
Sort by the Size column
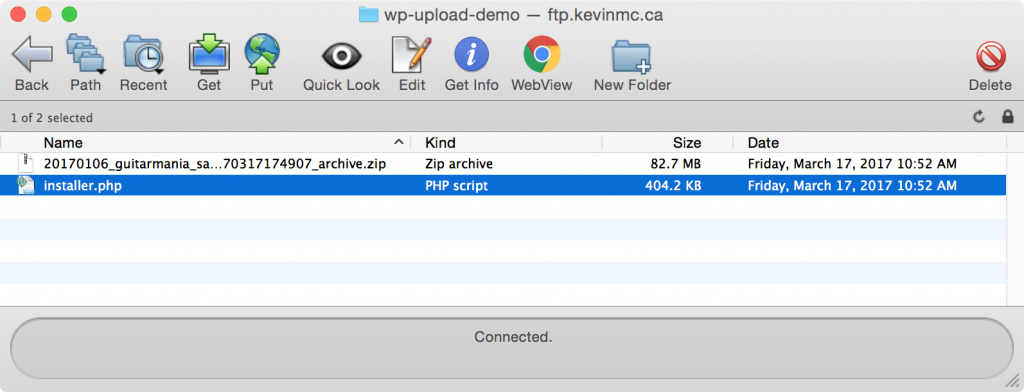click(x=687, y=142)
